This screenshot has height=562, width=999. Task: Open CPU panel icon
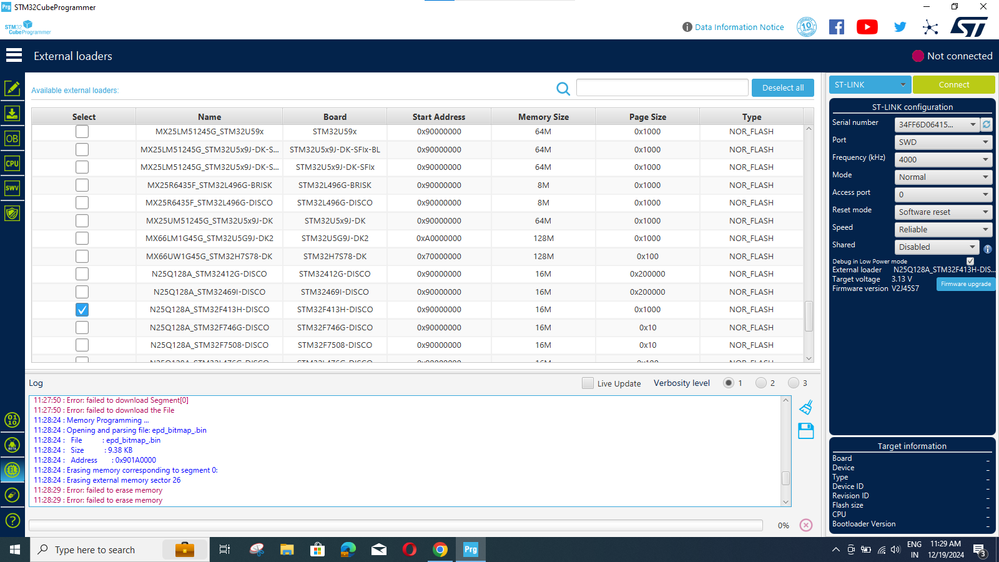click(12, 163)
